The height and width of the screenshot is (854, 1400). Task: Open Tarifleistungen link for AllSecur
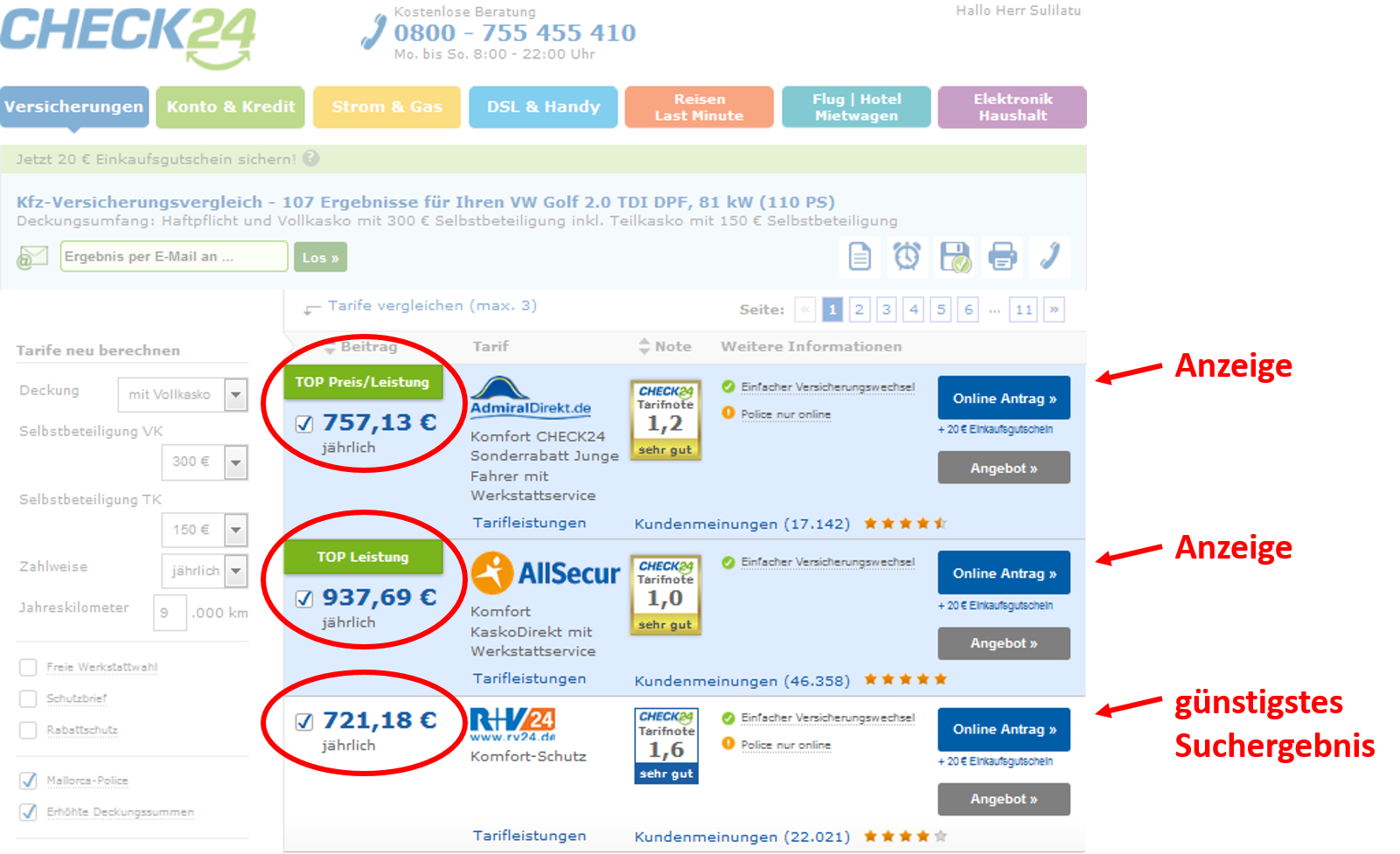(530, 678)
